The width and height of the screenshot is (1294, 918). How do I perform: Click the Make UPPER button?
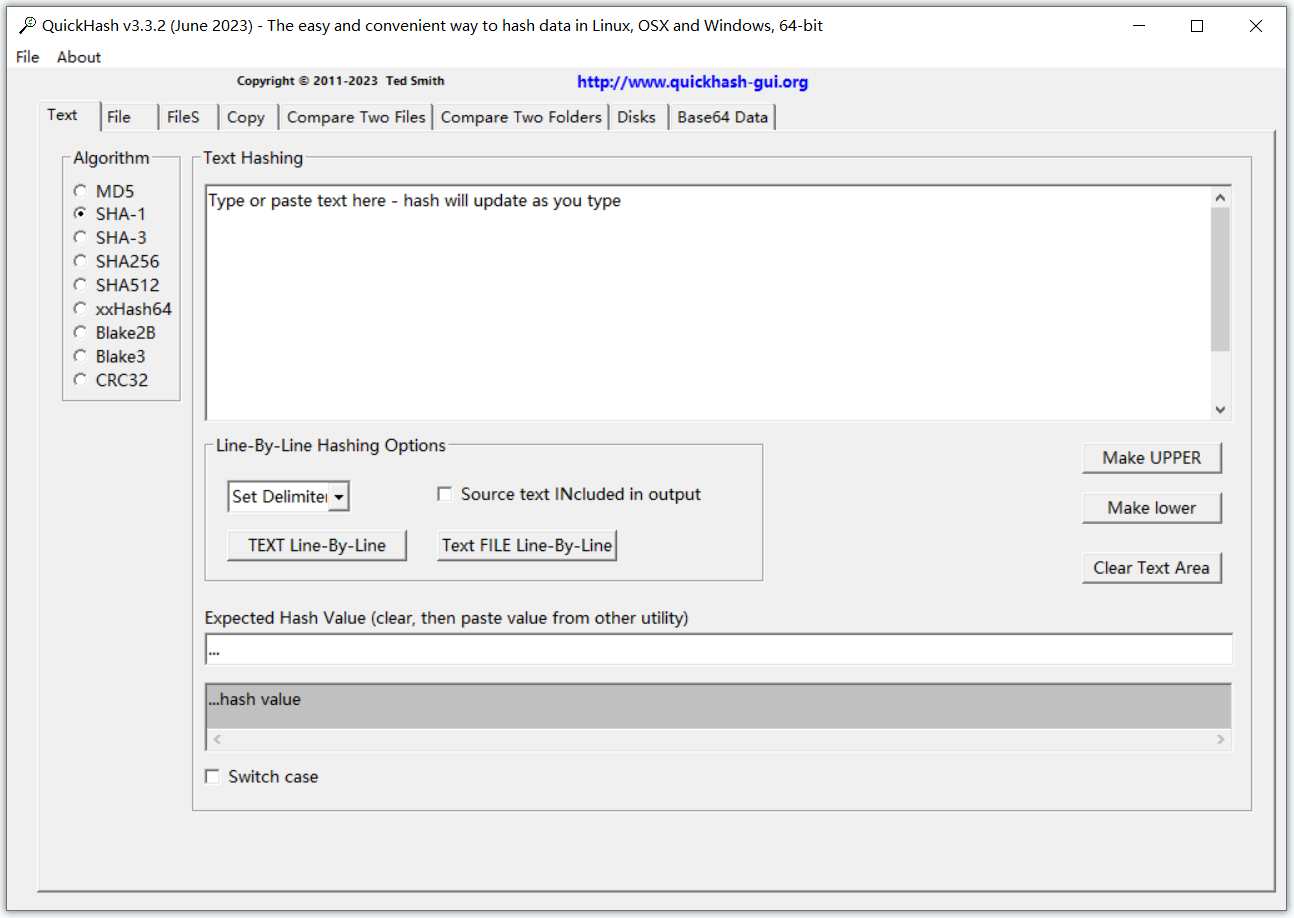[1151, 457]
